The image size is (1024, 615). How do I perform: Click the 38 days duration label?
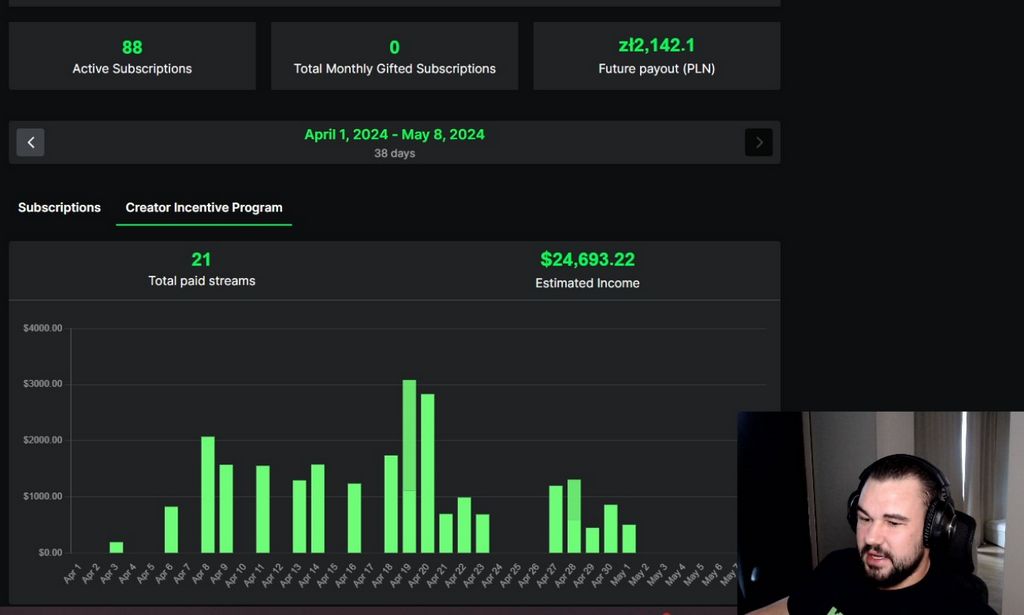pyautogui.click(x=394, y=153)
